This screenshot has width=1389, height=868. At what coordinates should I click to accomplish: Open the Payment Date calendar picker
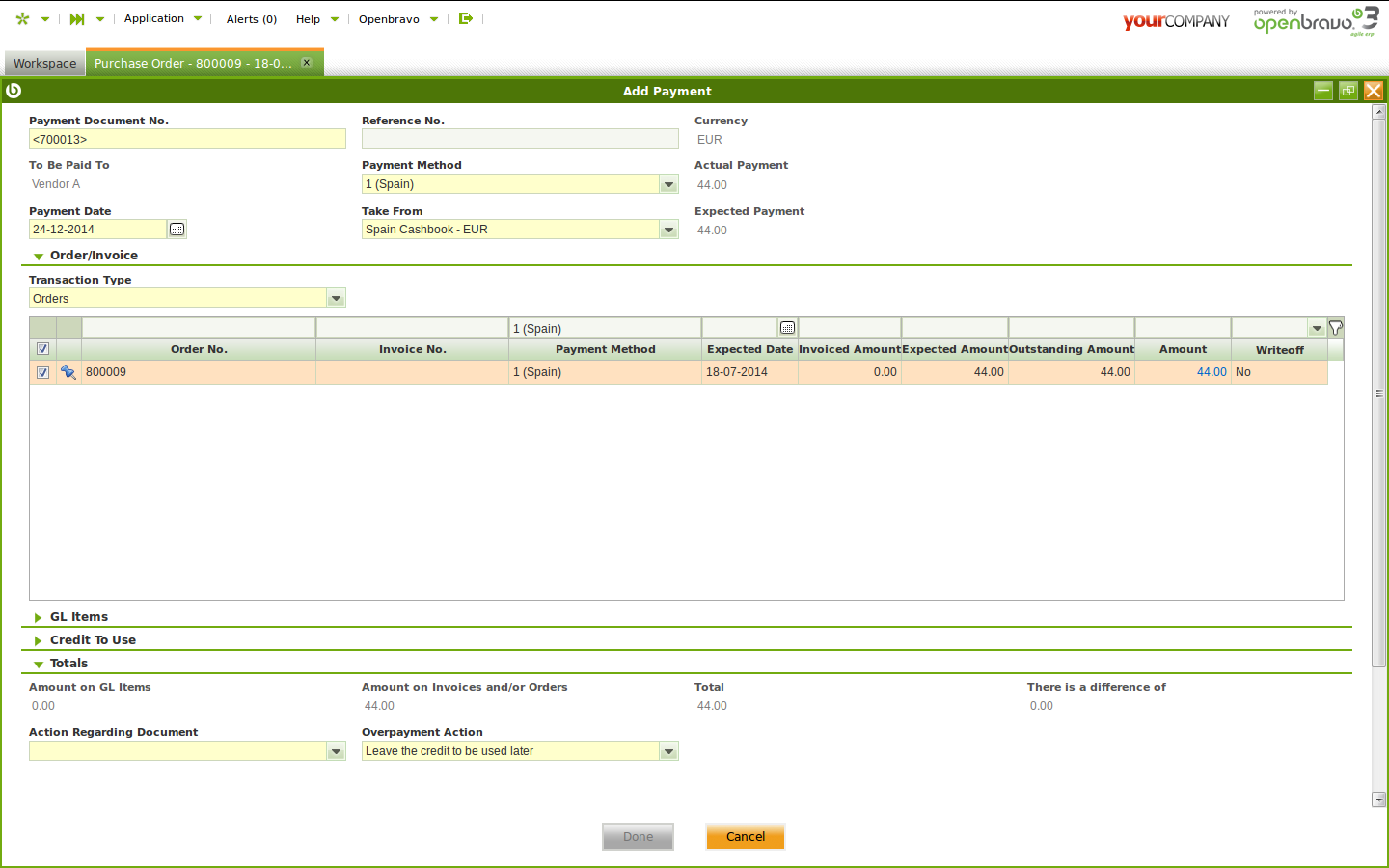point(177,230)
